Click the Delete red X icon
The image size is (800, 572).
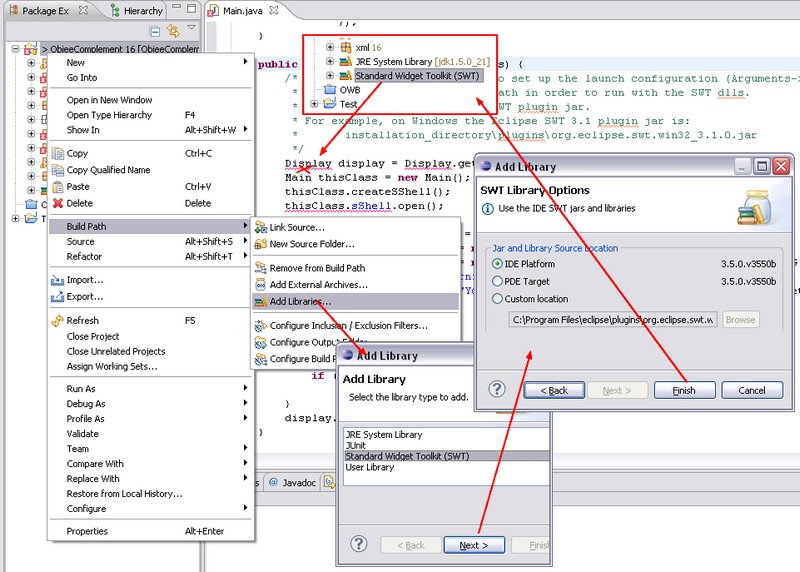click(x=58, y=203)
